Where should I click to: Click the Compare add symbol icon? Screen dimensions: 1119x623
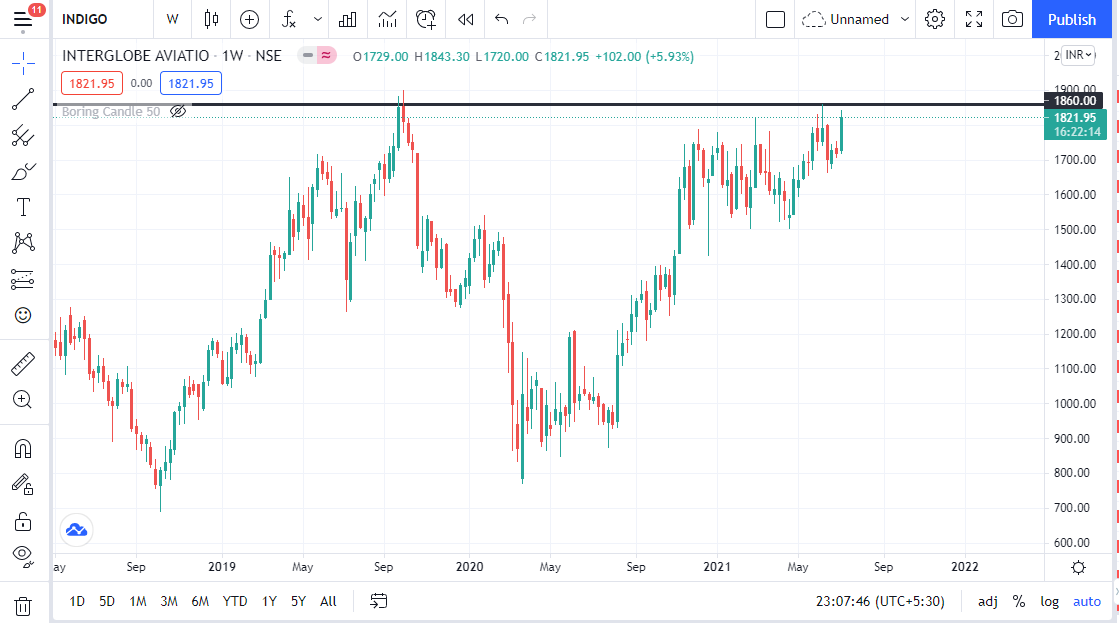[249, 19]
